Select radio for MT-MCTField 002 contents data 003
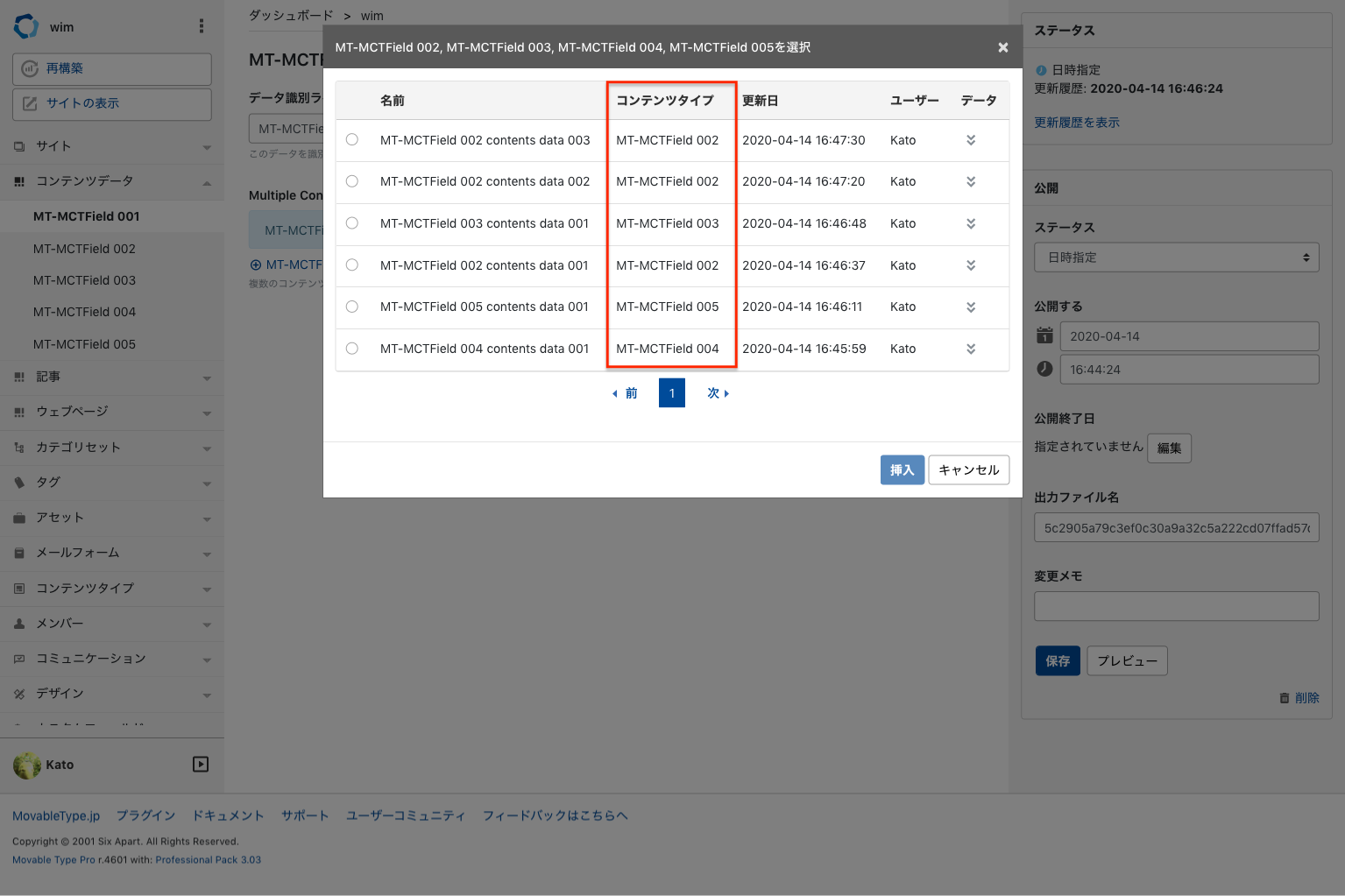 [x=352, y=140]
